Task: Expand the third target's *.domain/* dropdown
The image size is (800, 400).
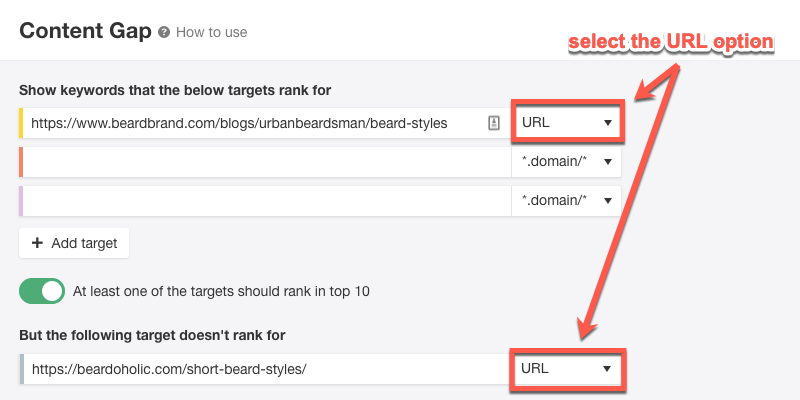Action: tap(566, 201)
